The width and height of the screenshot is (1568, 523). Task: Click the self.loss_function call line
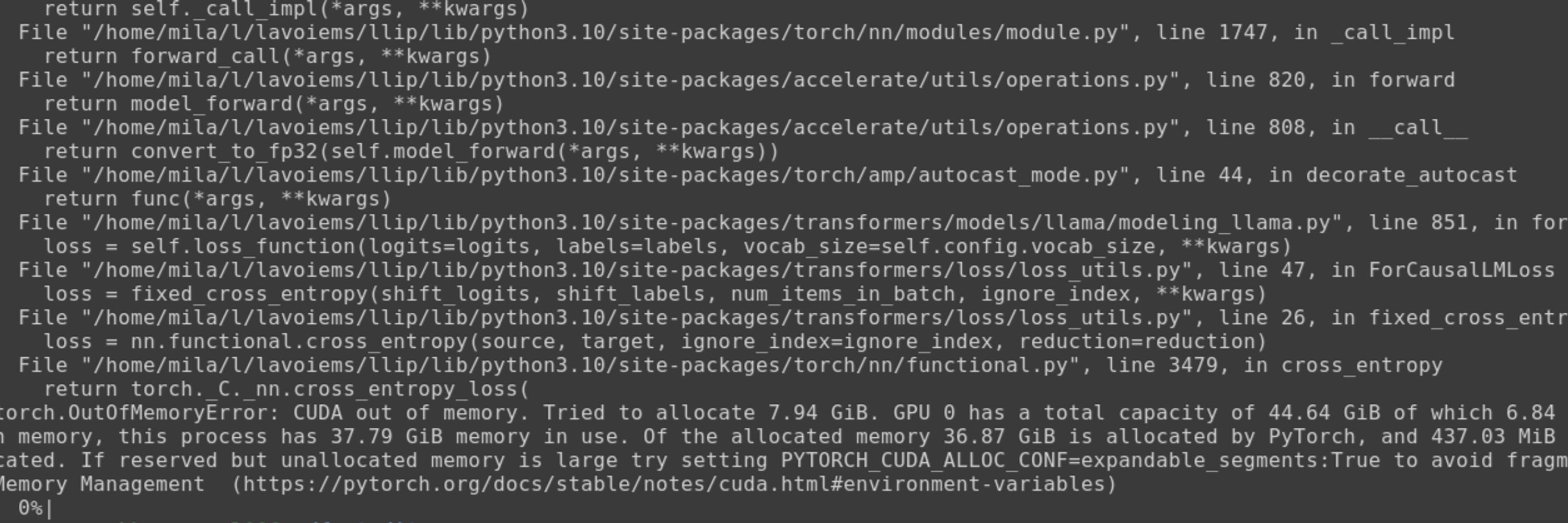pos(667,246)
